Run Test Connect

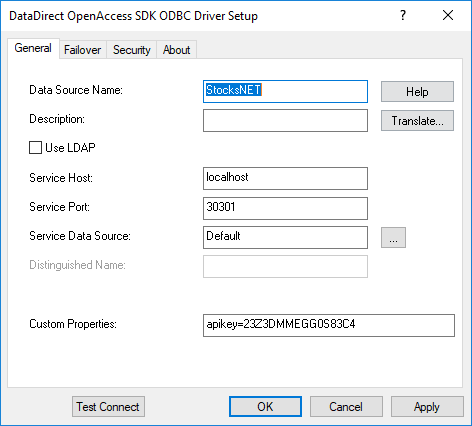[108, 407]
